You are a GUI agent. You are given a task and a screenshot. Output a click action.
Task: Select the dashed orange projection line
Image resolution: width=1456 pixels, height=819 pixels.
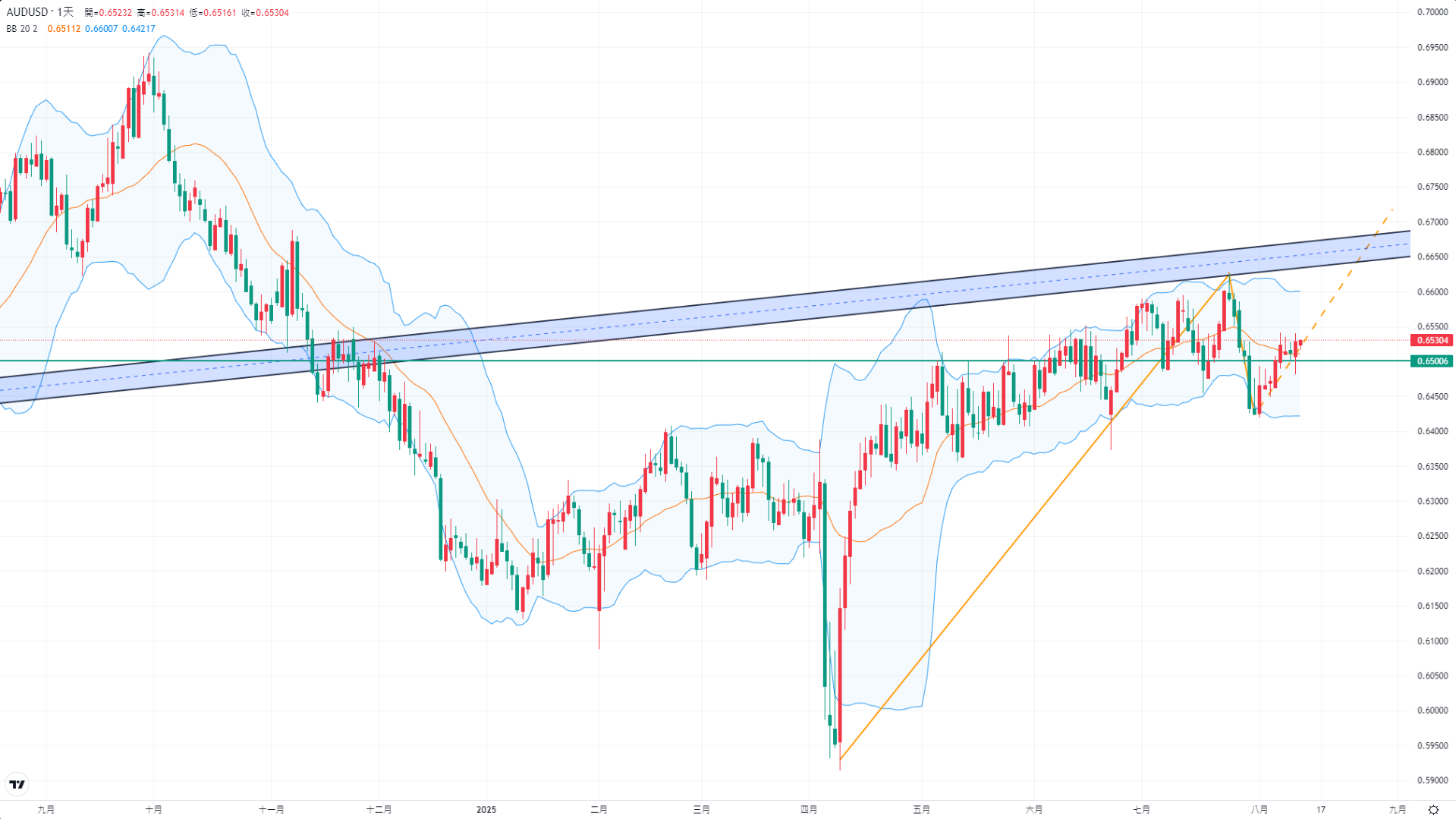coord(1343,279)
